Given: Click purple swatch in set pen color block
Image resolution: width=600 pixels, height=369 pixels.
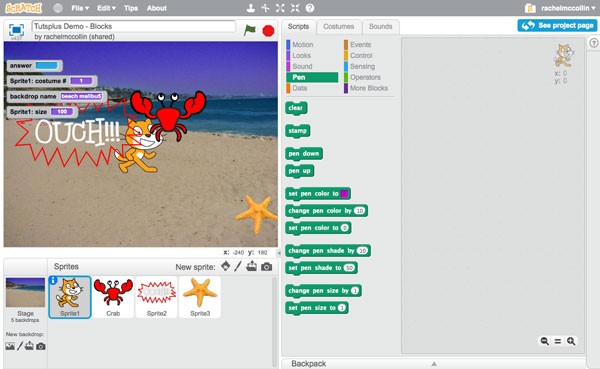Looking at the screenshot, I should point(344,194).
